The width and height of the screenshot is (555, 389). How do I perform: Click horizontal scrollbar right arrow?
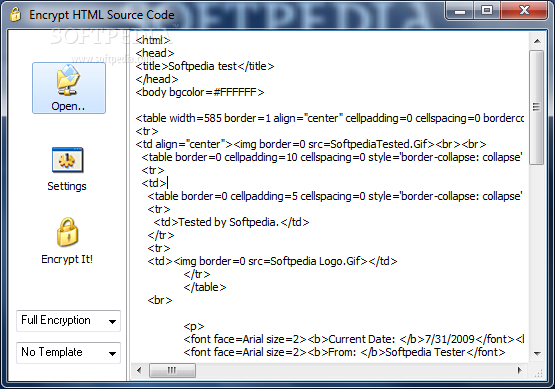click(x=519, y=371)
